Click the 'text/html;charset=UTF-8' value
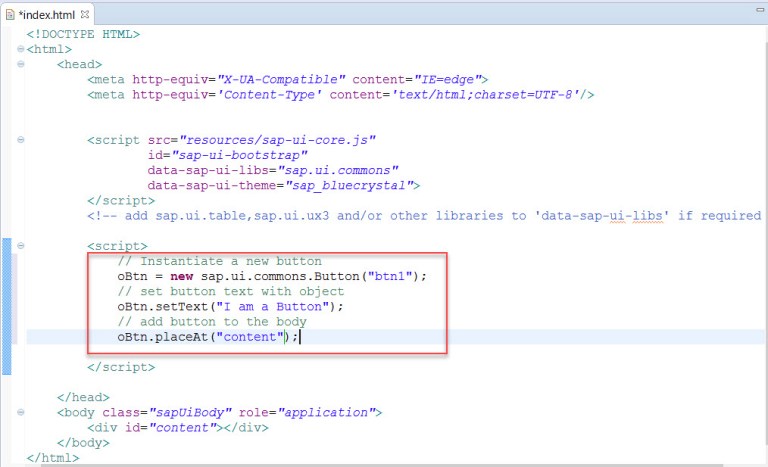This screenshot has width=768, height=467. (485, 95)
